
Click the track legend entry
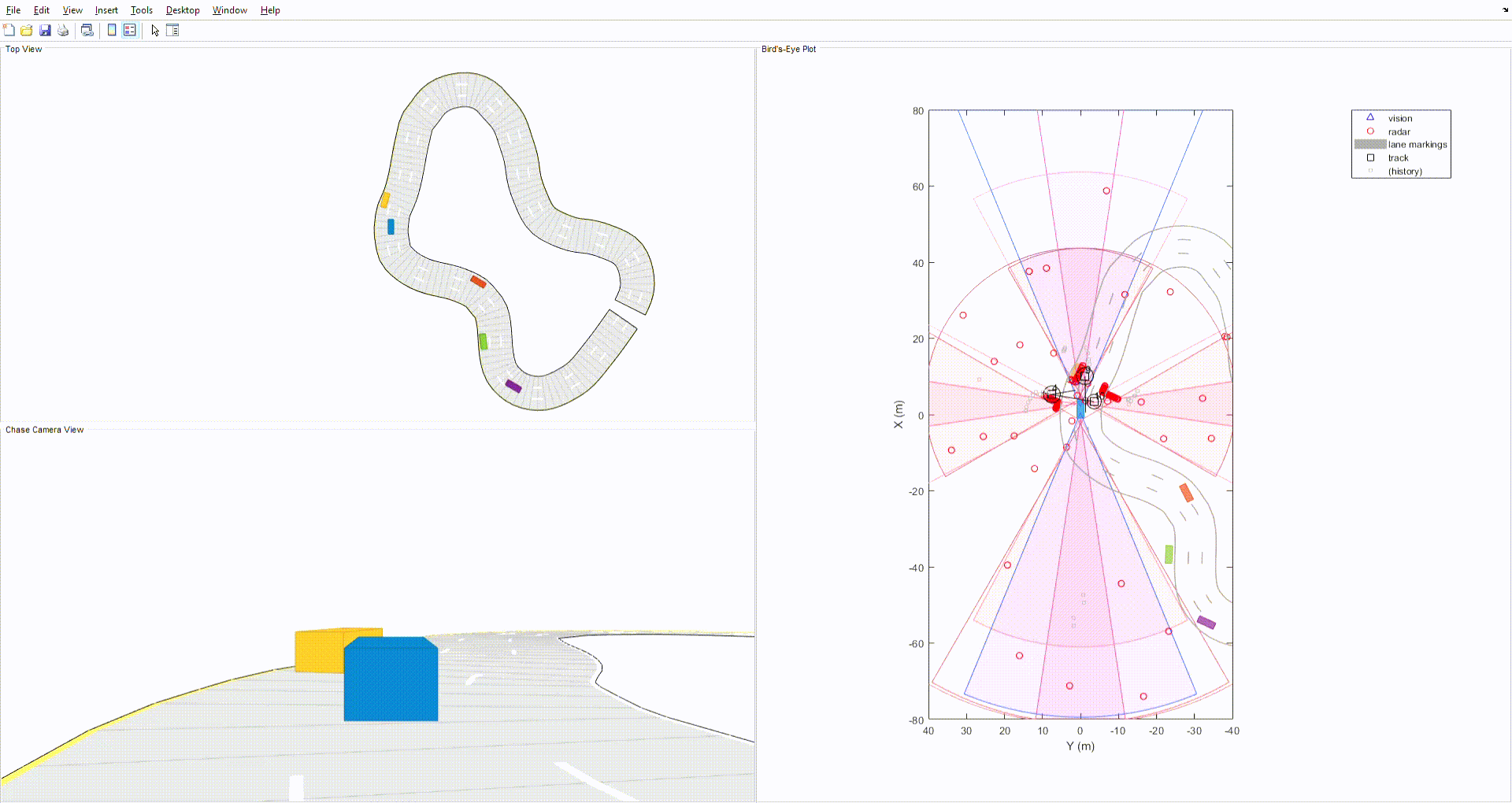coord(1398,158)
